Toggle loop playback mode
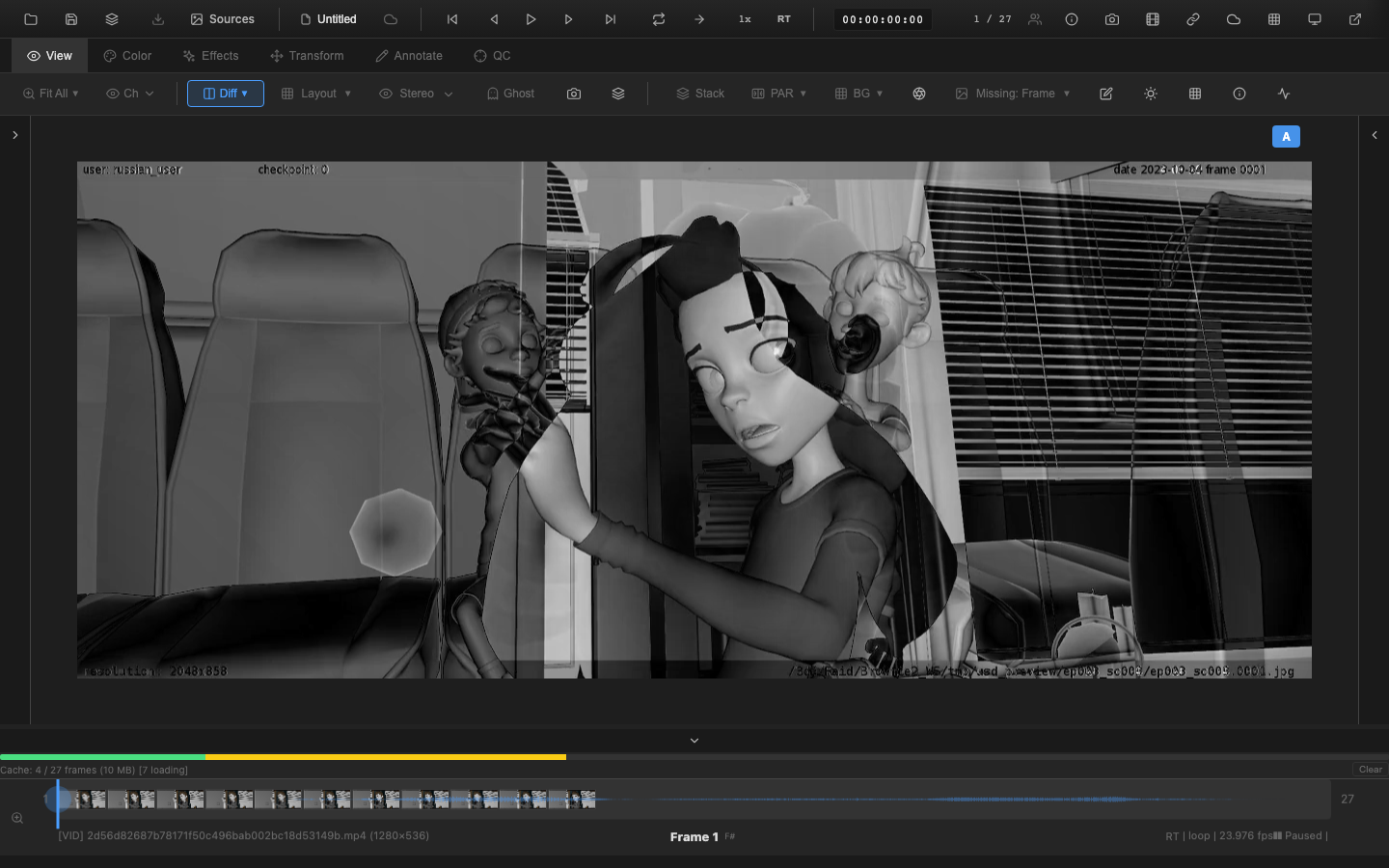The height and width of the screenshot is (868, 1389). (659, 19)
